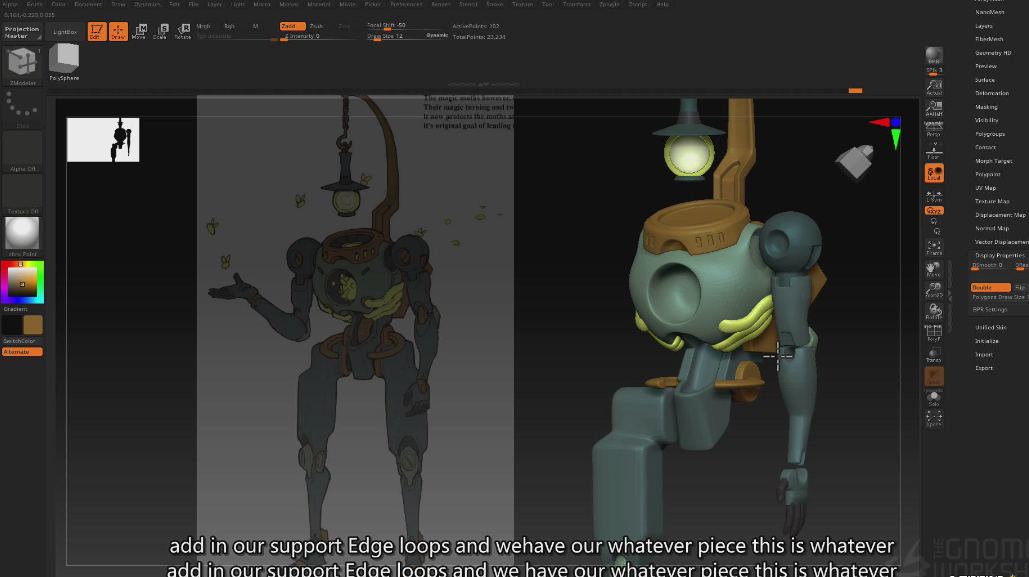Click the Local symmetry icon
This screenshot has height=577, width=1029.
coord(934,173)
